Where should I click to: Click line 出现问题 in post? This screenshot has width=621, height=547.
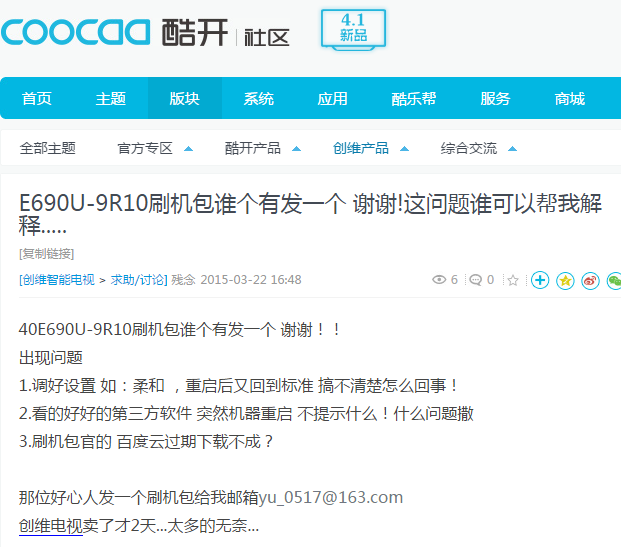[x=51, y=358]
